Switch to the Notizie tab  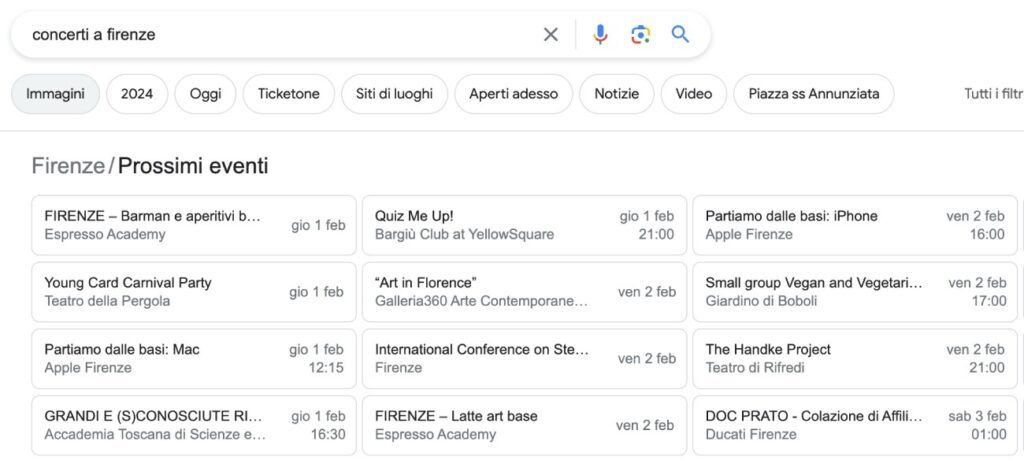click(x=616, y=94)
